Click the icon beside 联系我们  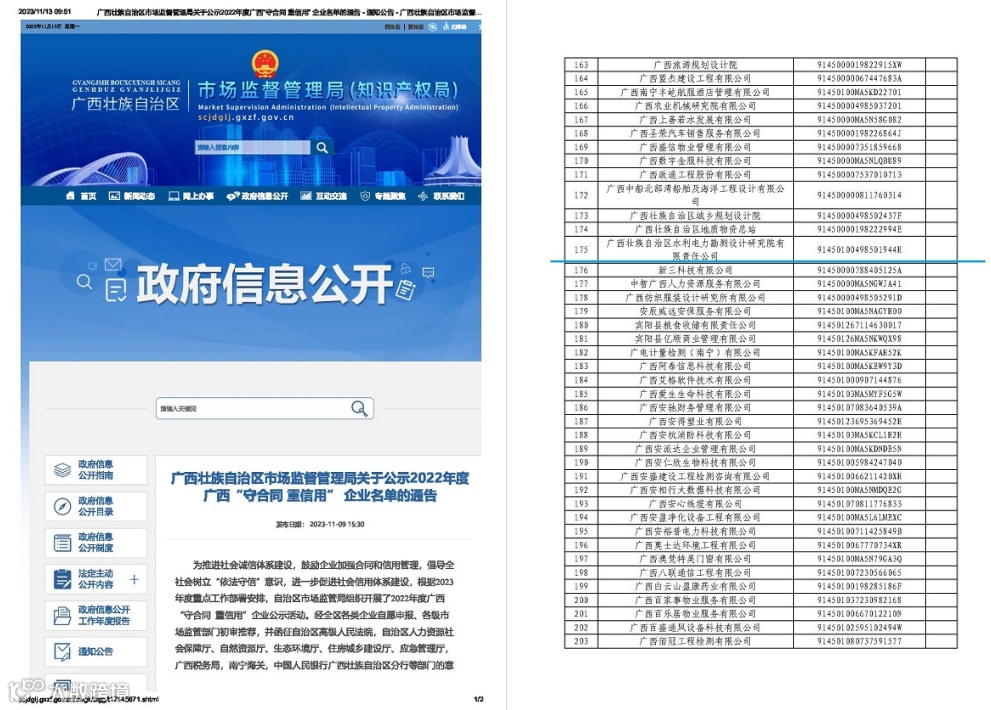(423, 196)
